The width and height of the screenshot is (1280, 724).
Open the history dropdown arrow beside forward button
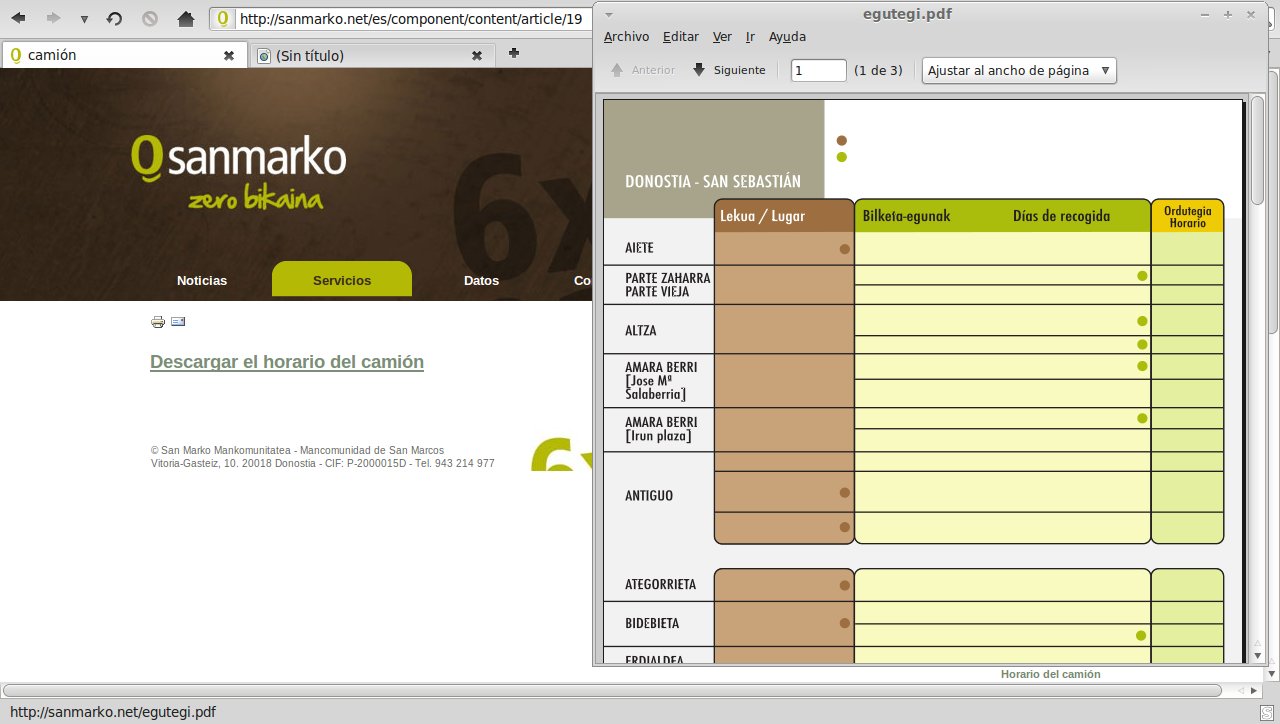(84, 19)
